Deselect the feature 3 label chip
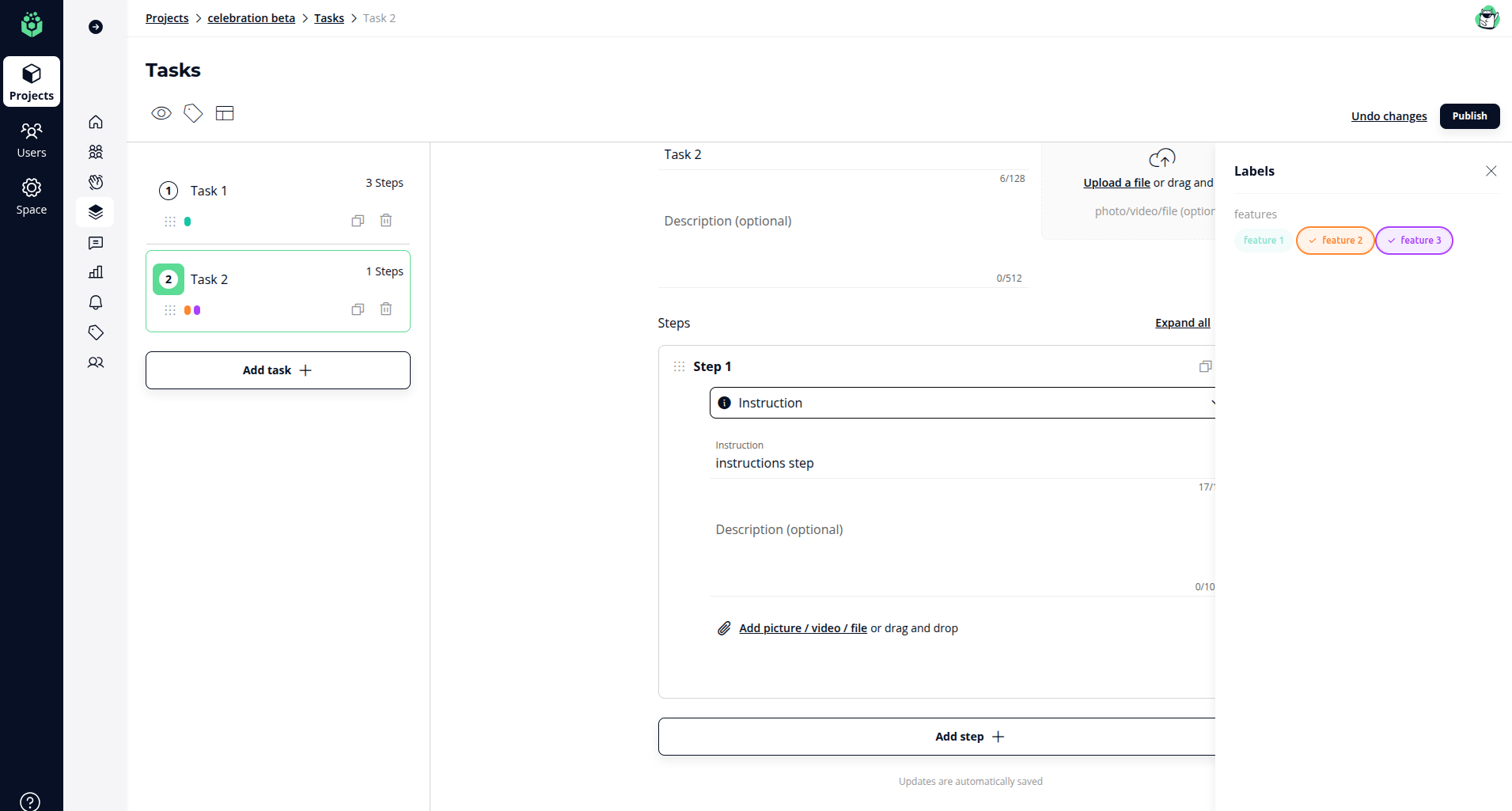This screenshot has height=811, width=1512. pyautogui.click(x=1414, y=241)
